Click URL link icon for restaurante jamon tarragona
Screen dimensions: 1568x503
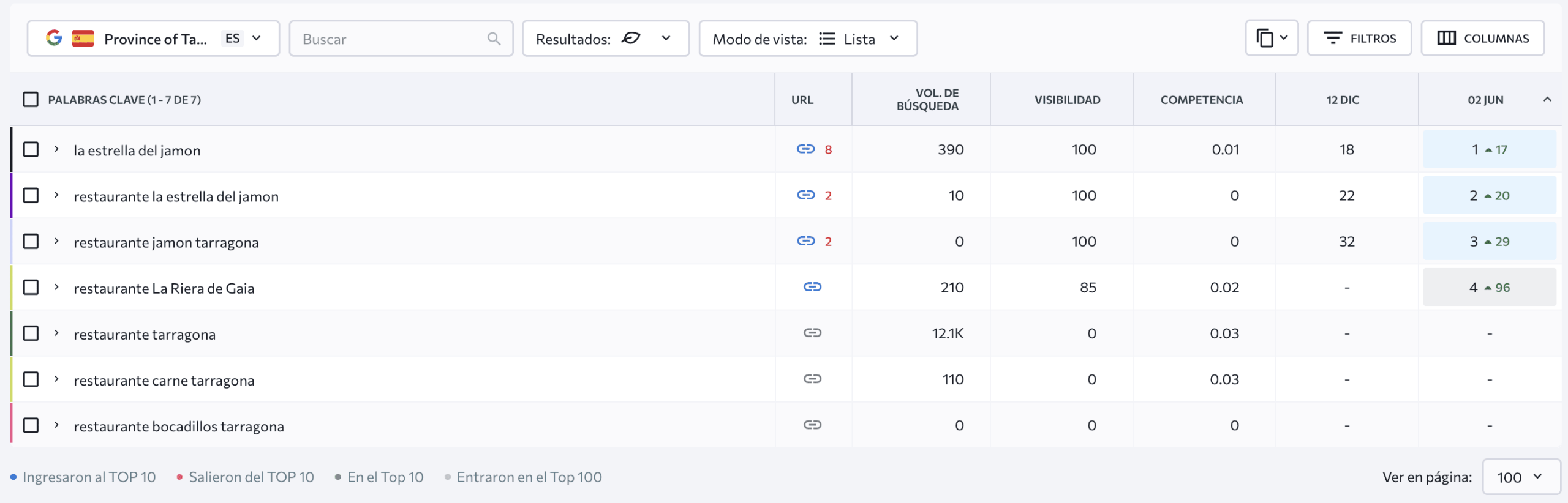[805, 240]
